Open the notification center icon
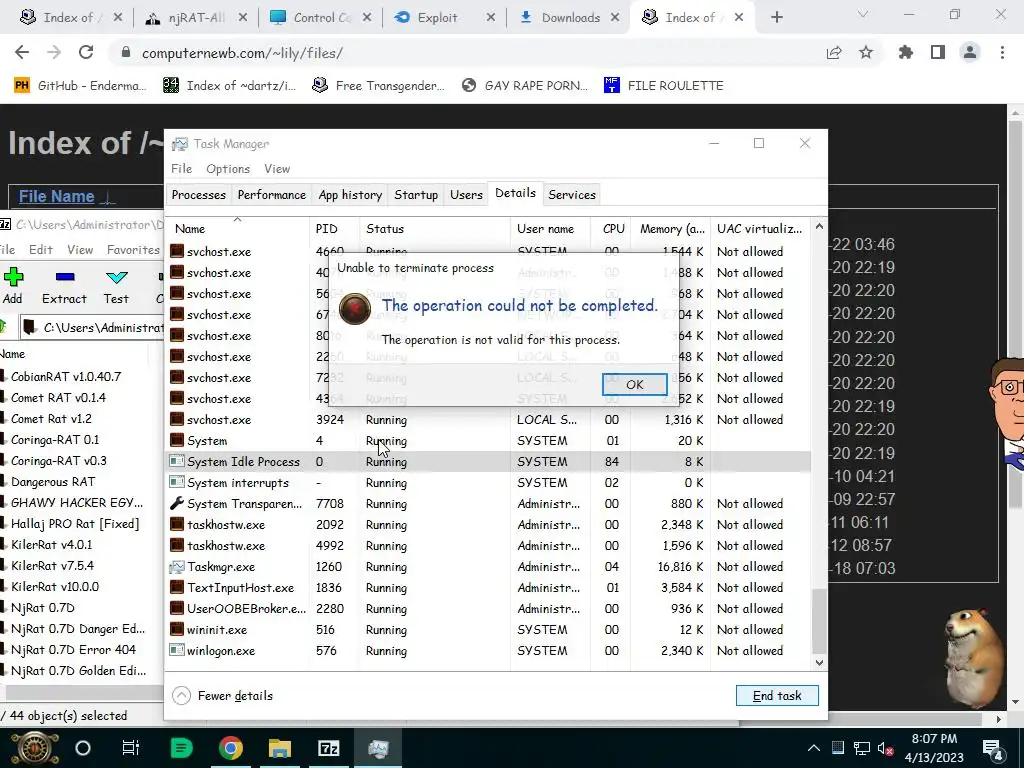The width and height of the screenshot is (1024, 768). click(993, 748)
